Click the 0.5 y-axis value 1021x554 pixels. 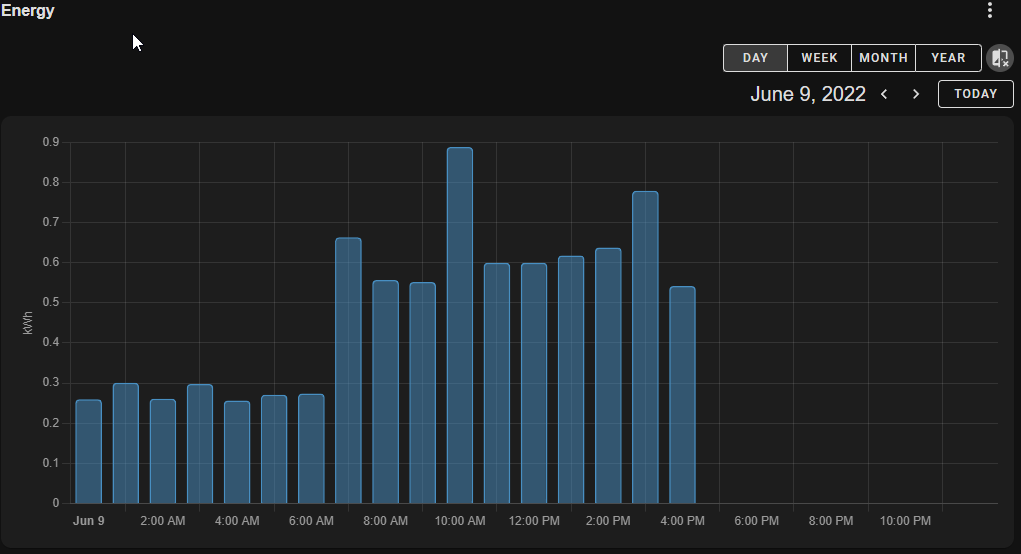pyautogui.click(x=51, y=302)
